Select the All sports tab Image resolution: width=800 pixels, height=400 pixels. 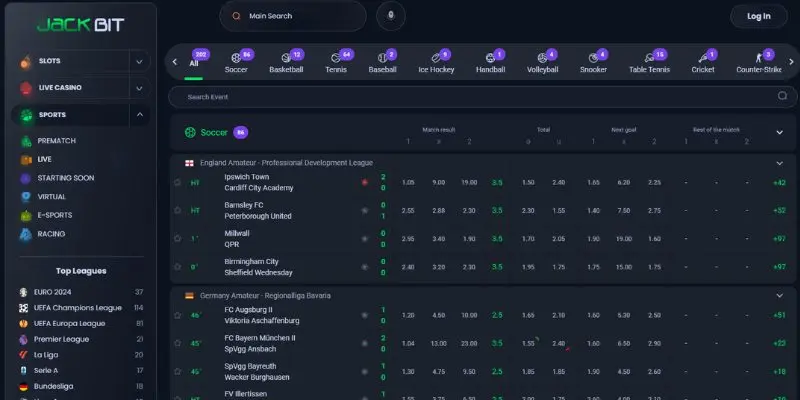point(194,63)
